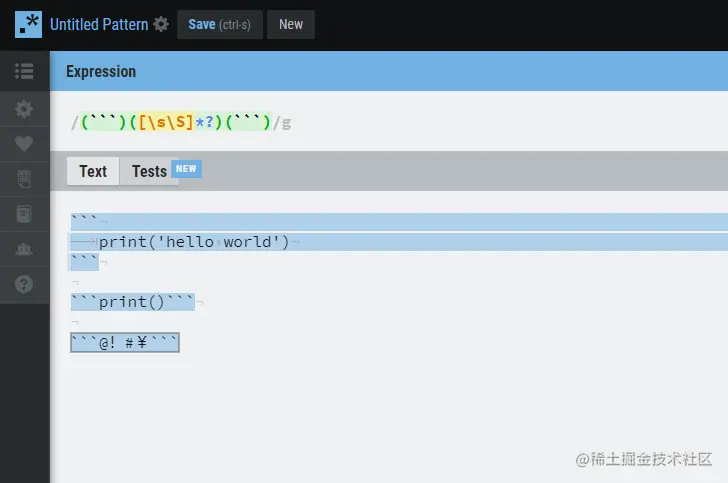
Task: Click the *? lazy quantifier token
Action: [204, 122]
